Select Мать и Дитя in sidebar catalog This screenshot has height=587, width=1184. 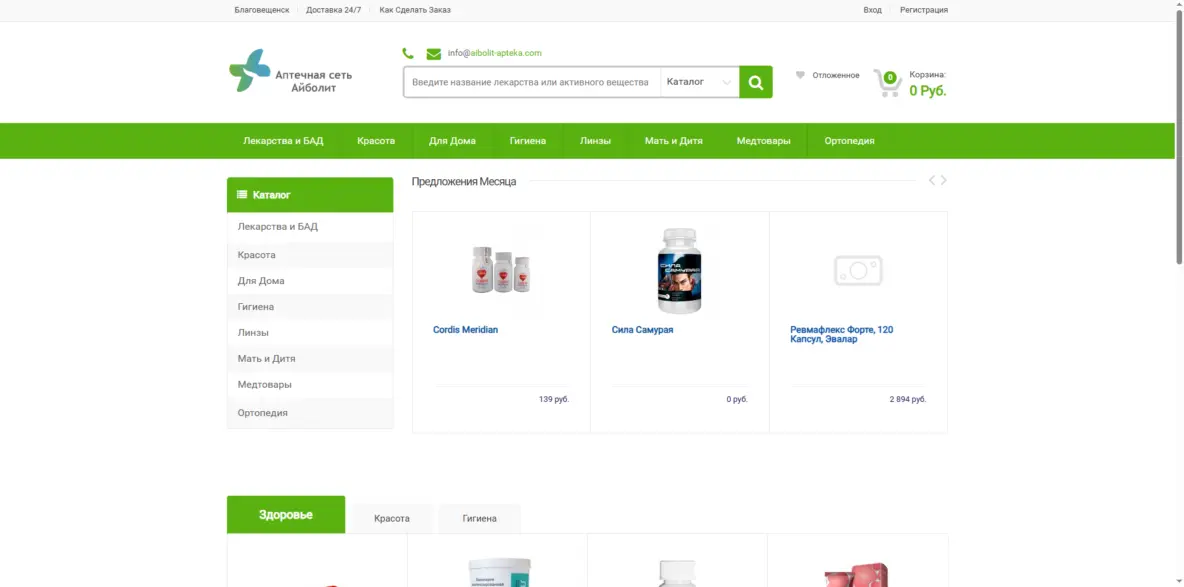(266, 359)
